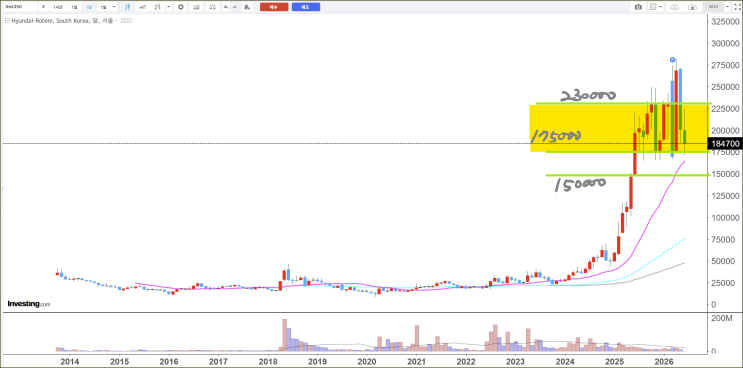Click the ticker symbol input field
The image size is (743, 368).
20,7
